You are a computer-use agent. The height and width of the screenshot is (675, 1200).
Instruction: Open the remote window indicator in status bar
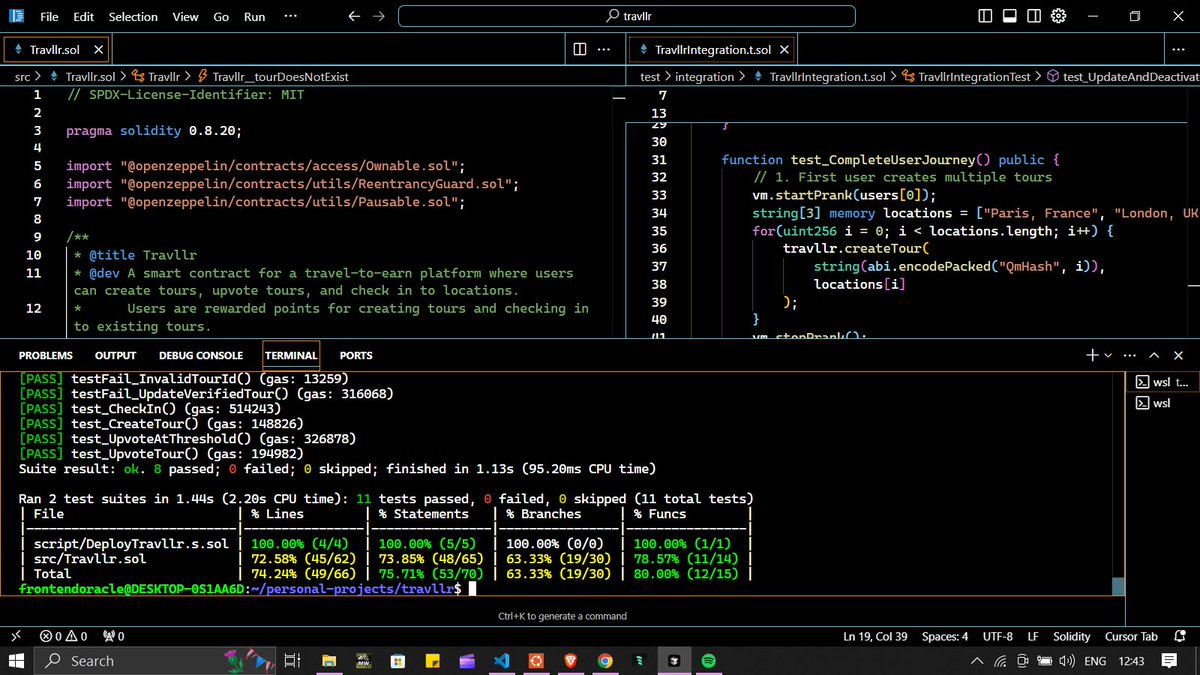pos(15,636)
